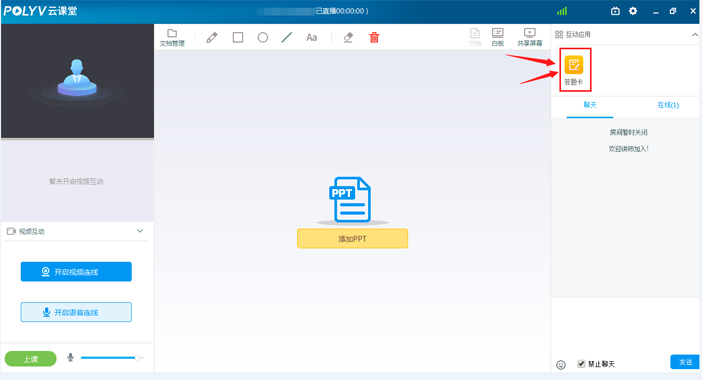Start 共享屏幕 screen sharing

(530, 37)
